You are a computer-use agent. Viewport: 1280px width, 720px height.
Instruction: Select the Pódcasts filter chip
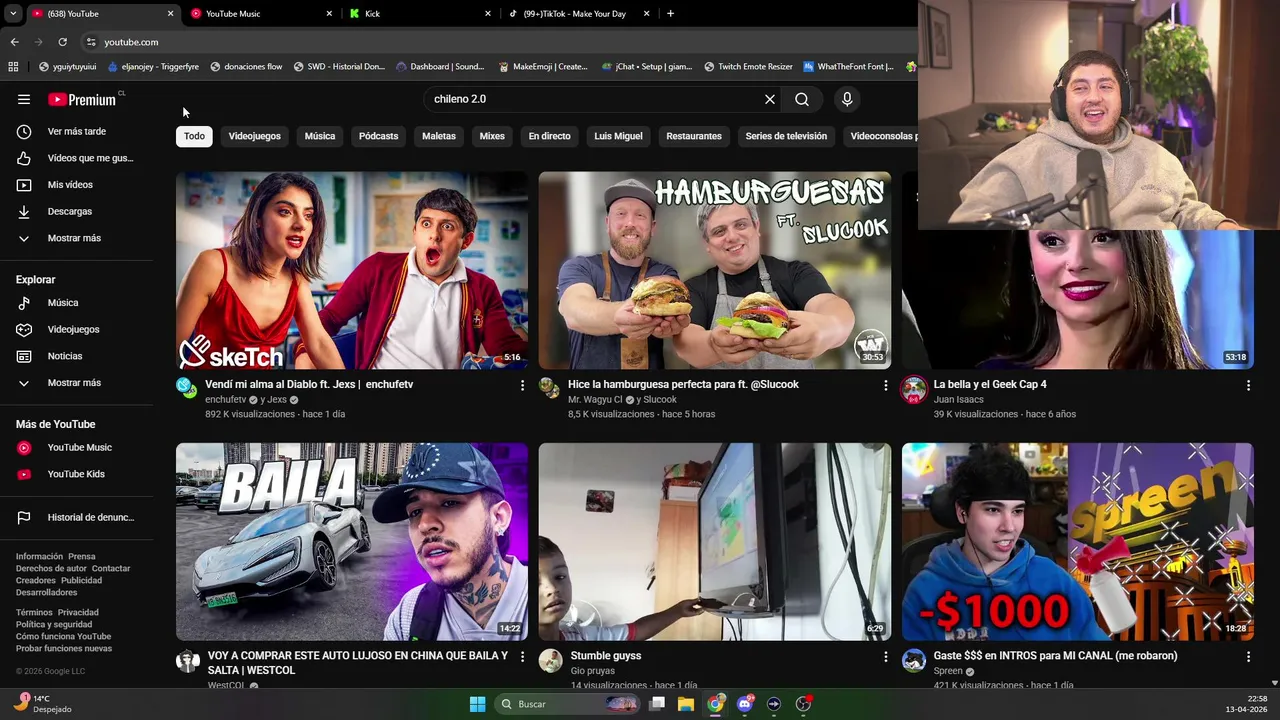[378, 136]
